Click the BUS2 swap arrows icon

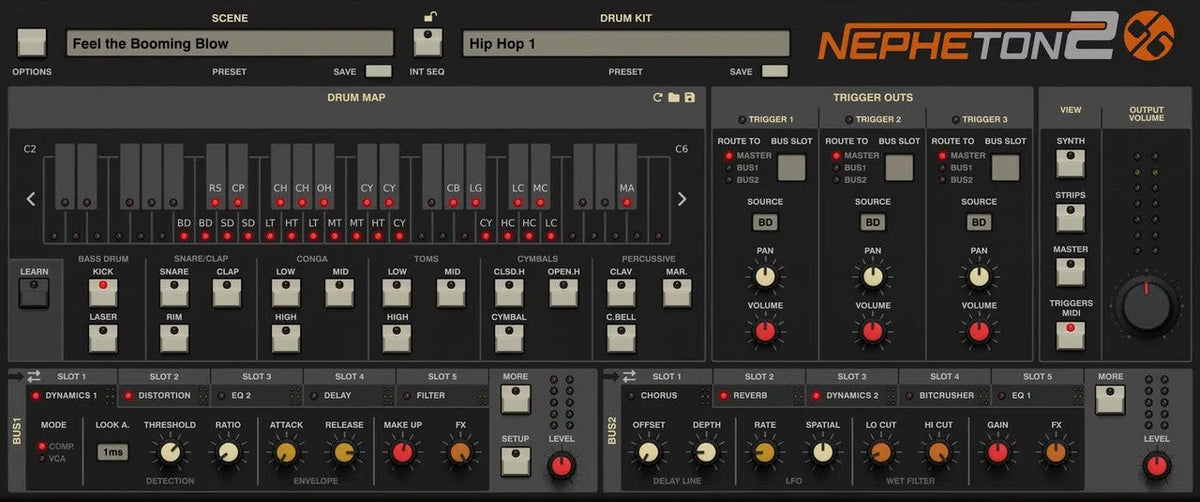[628, 376]
